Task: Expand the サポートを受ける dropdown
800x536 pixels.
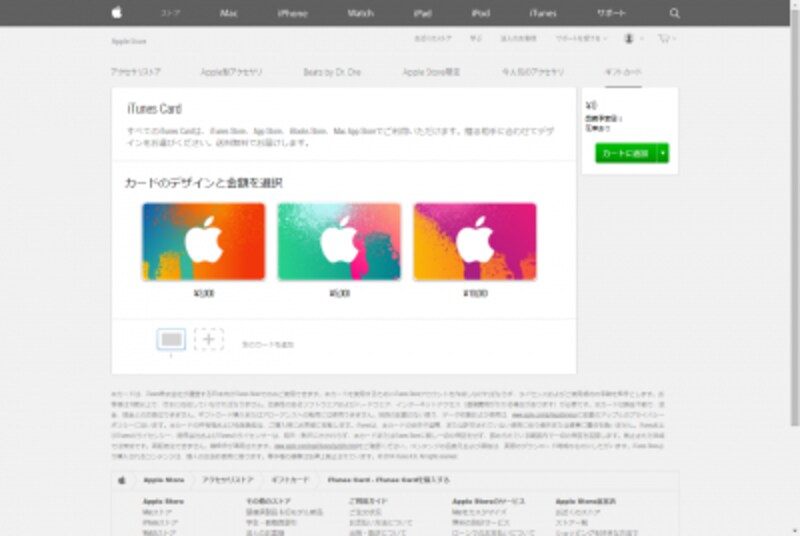Action: tap(582, 38)
